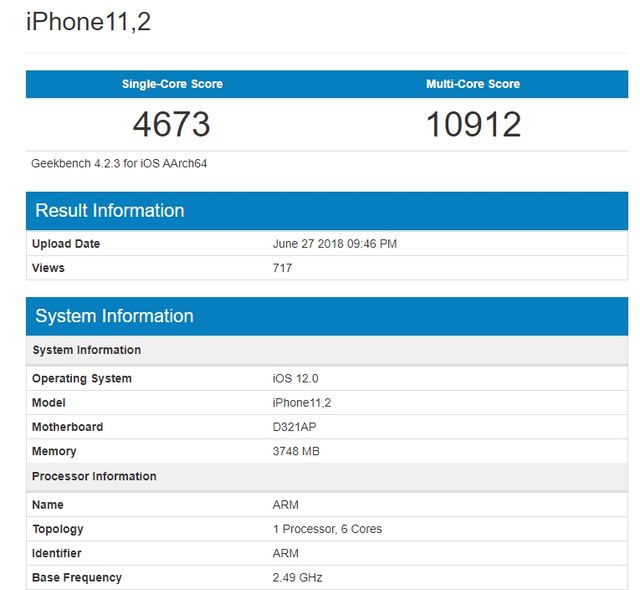The image size is (640, 590).
Task: Select the Multi-Core Score header
Action: (473, 84)
